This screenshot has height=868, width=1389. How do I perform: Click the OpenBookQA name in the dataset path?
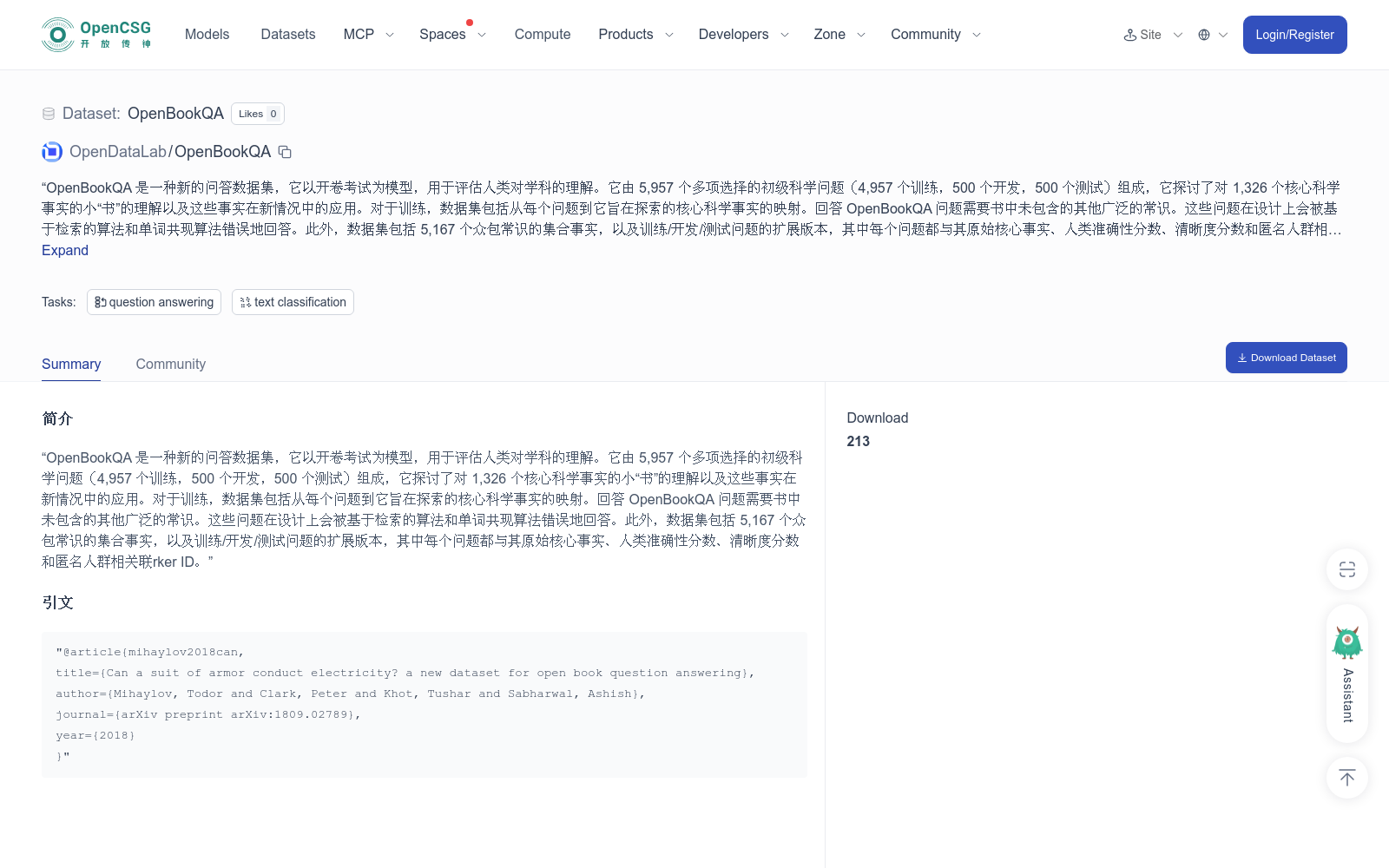pyautogui.click(x=223, y=152)
